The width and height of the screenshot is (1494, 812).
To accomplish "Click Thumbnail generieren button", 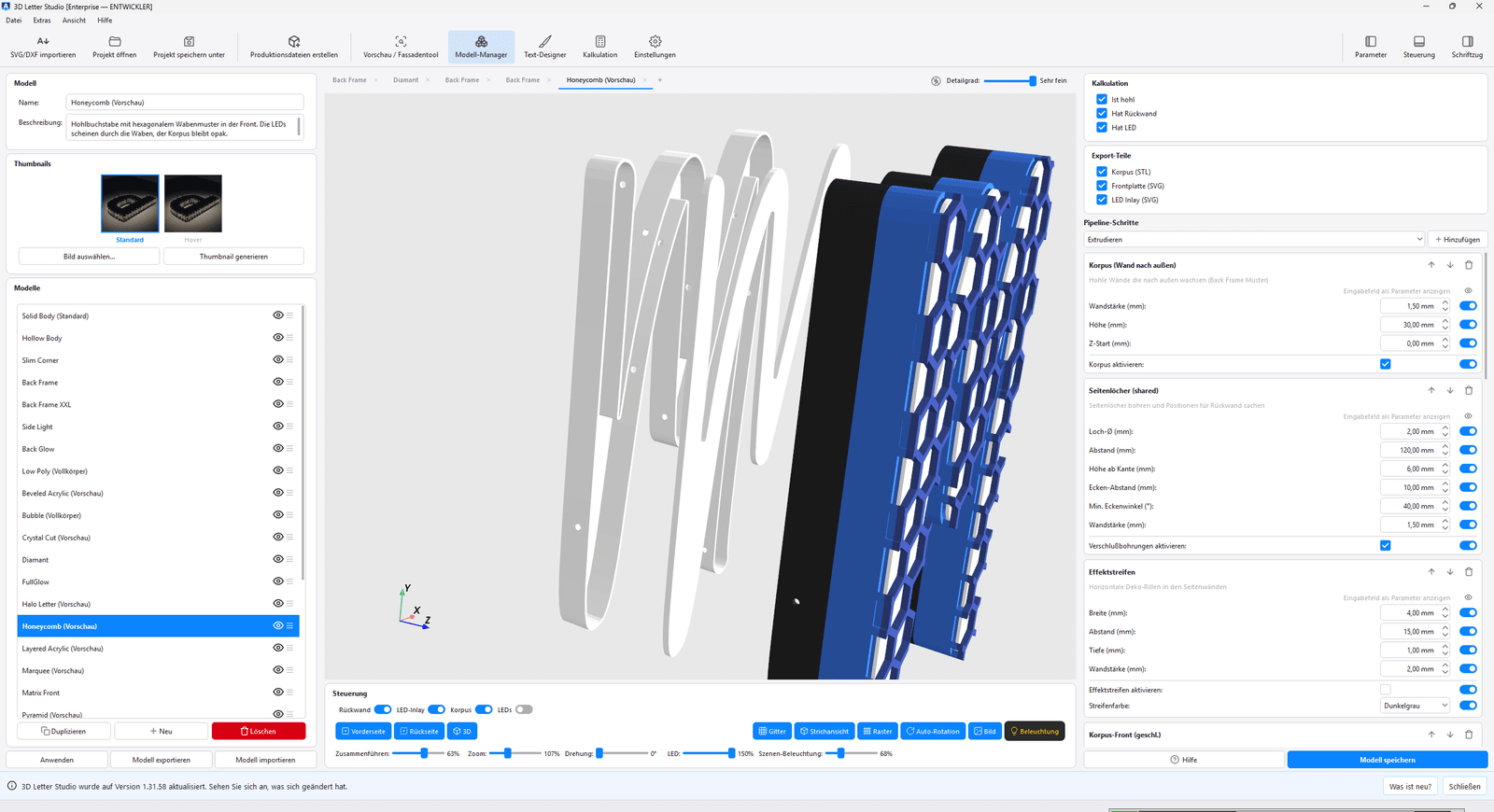I will point(233,256).
